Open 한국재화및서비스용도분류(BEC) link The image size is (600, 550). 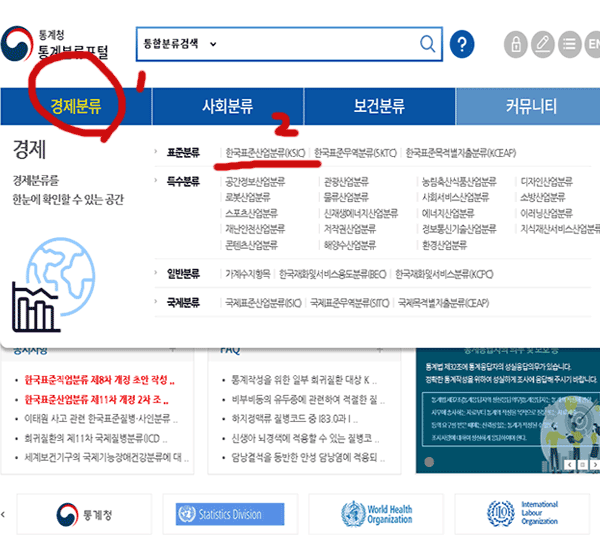(333, 274)
